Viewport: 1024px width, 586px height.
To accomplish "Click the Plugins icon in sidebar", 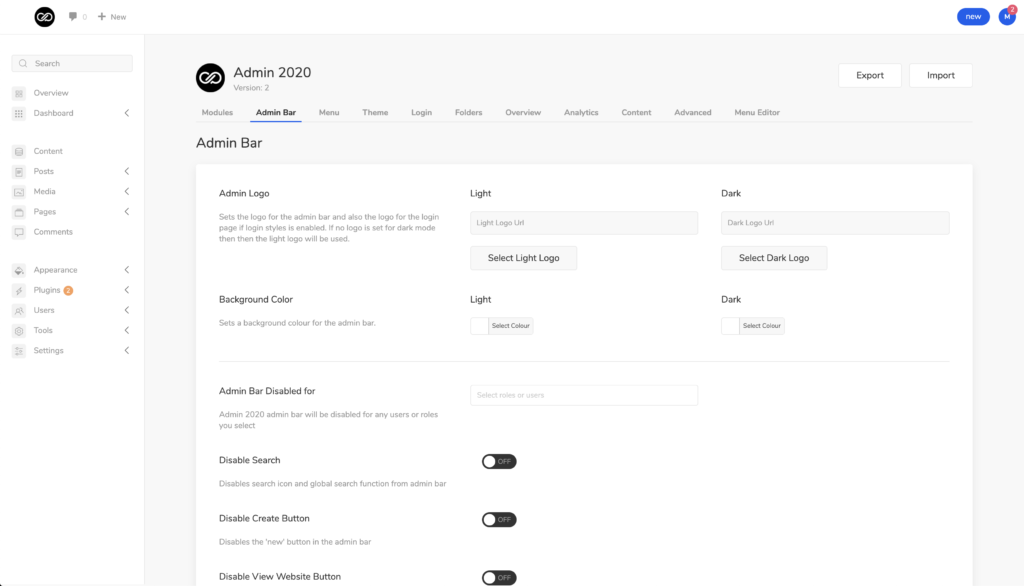I will (x=19, y=290).
